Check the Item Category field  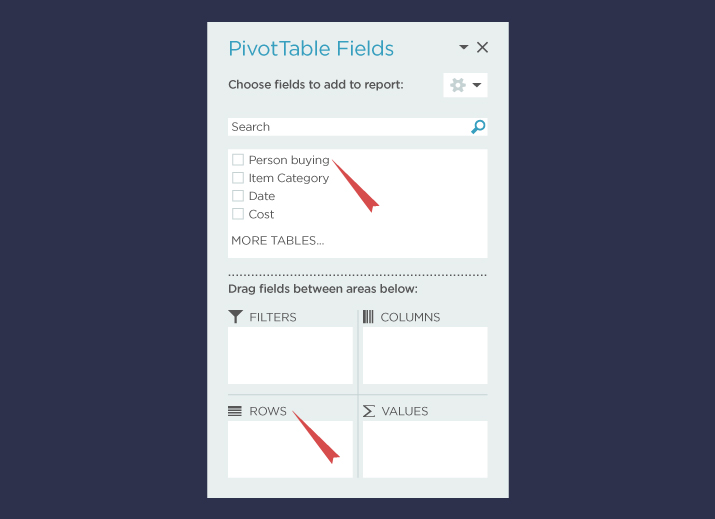pos(238,178)
